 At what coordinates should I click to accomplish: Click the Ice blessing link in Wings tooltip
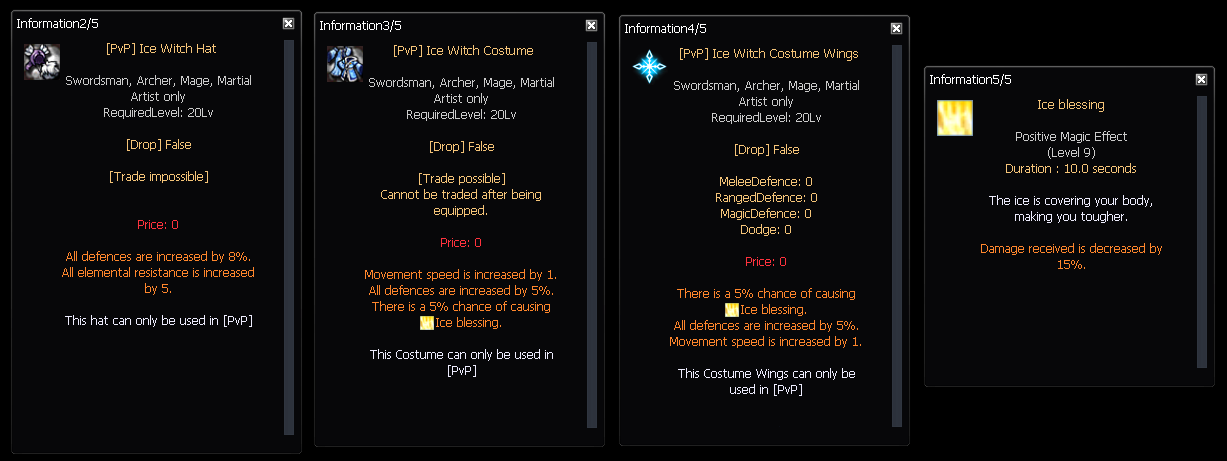[x=773, y=310]
